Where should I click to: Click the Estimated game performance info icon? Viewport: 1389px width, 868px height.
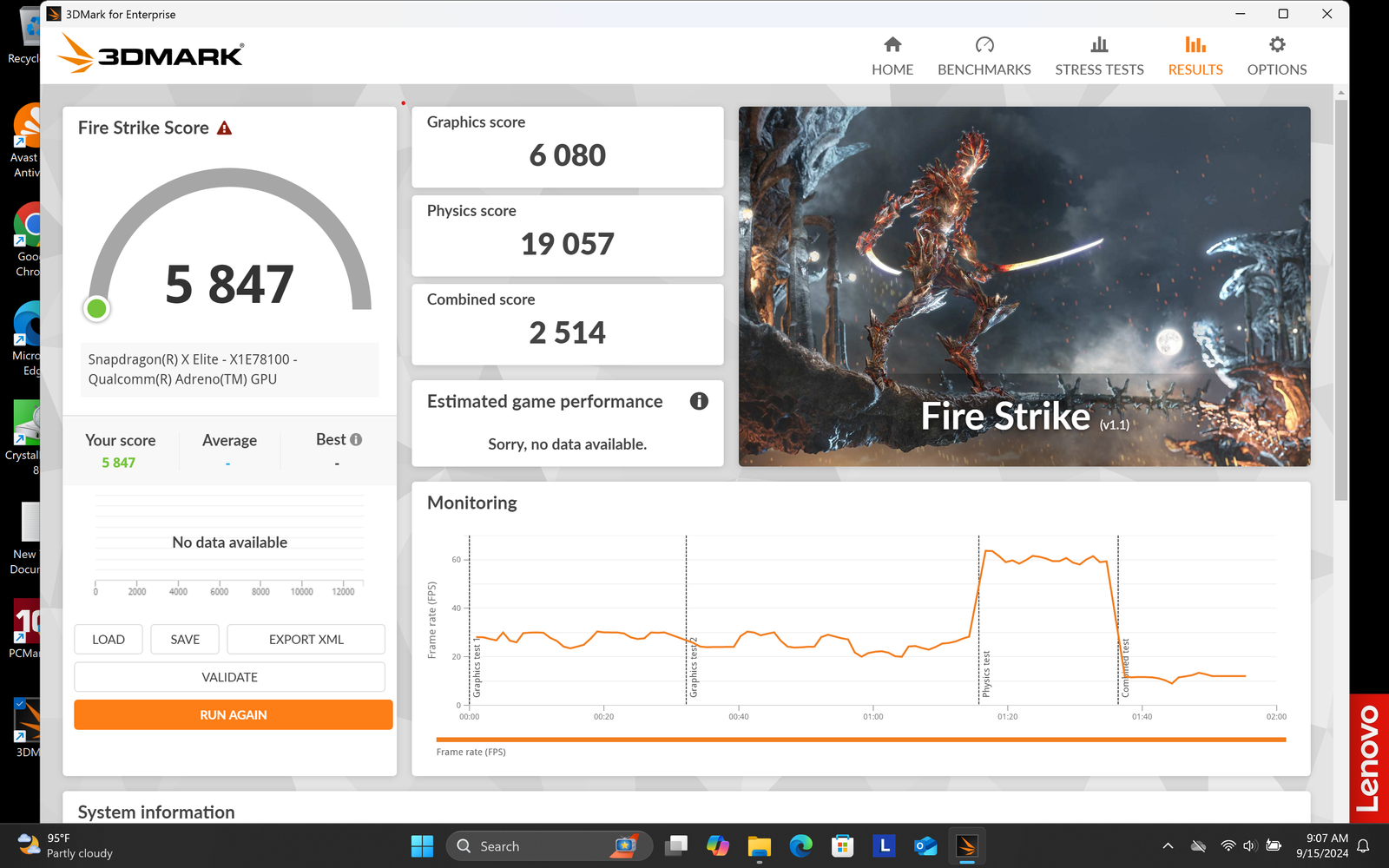[x=699, y=401]
